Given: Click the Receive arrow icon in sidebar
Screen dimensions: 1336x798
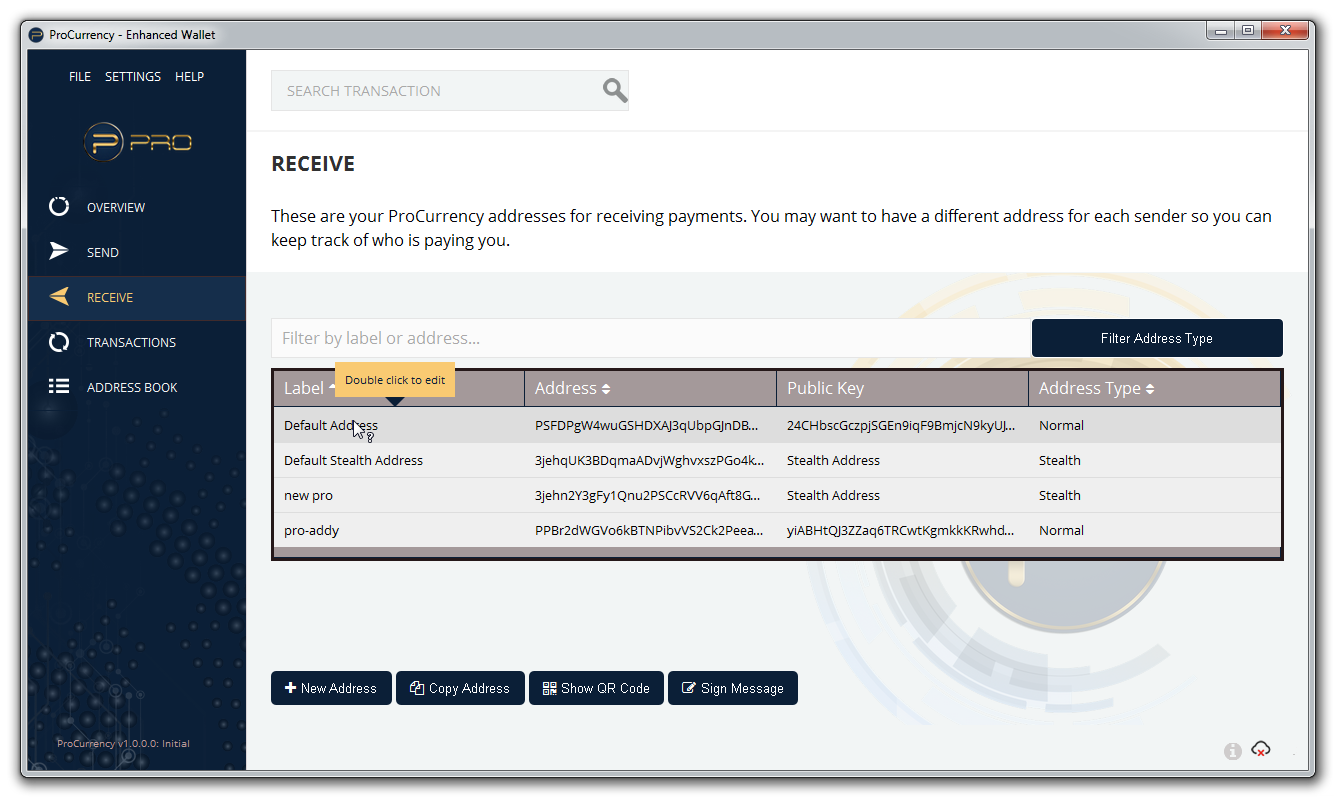Looking at the screenshot, I should 59,296.
